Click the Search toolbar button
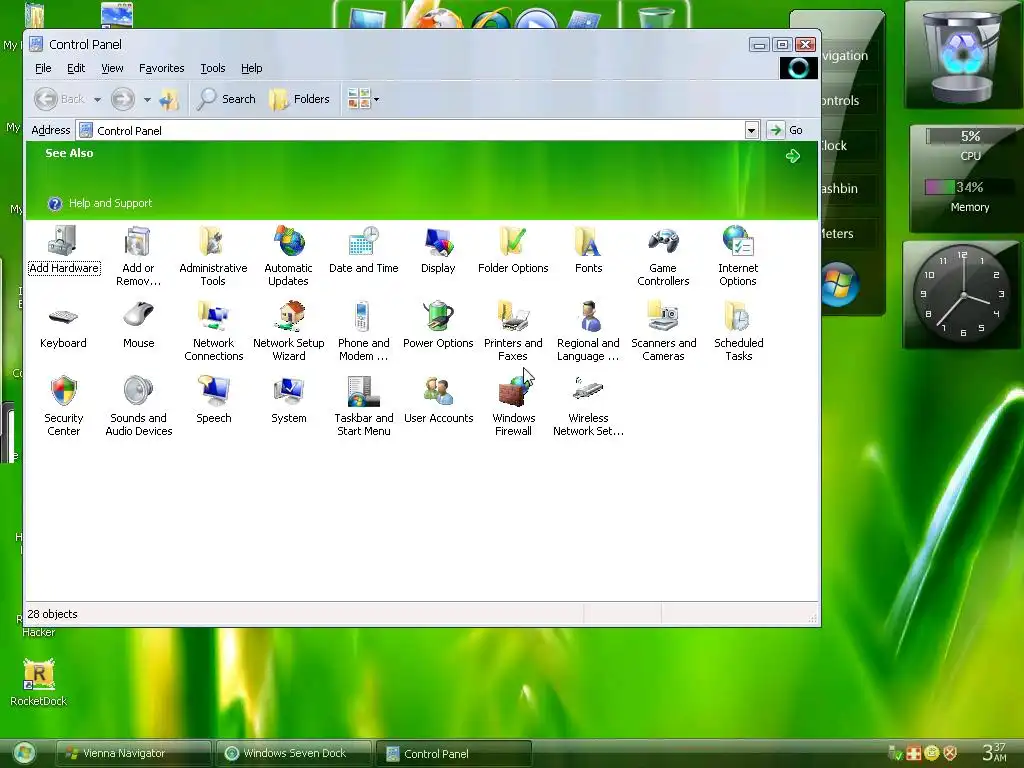 click(227, 99)
